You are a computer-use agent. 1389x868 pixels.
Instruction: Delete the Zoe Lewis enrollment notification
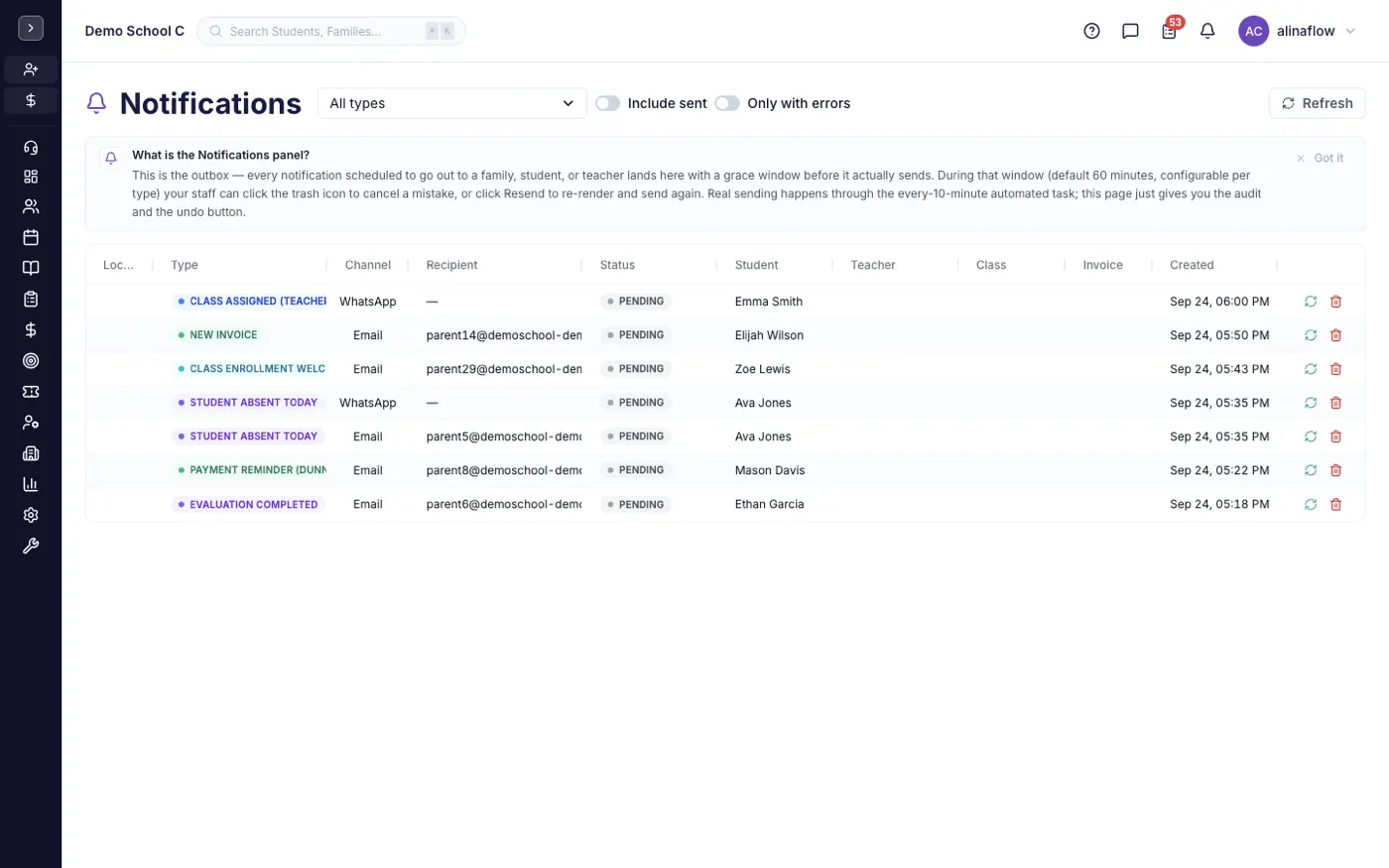[1335, 369]
